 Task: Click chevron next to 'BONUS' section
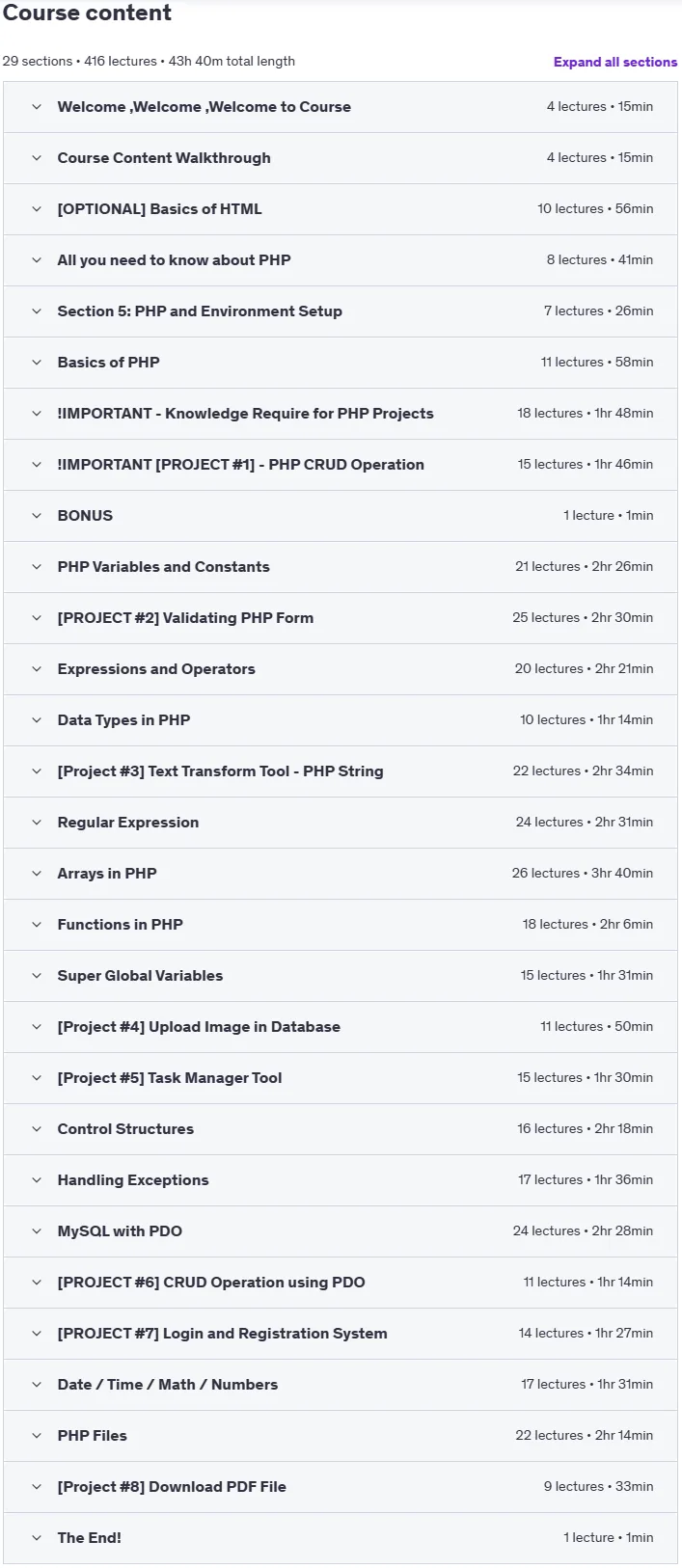point(37,516)
